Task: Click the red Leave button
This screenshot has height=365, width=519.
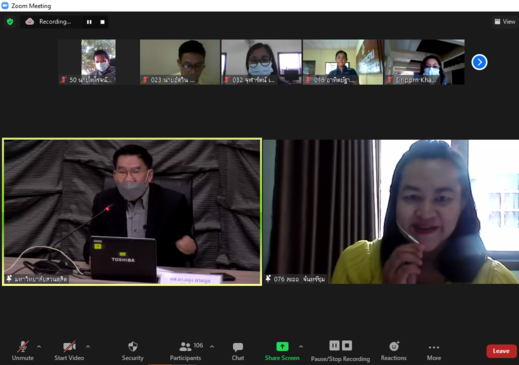Action: (501, 351)
